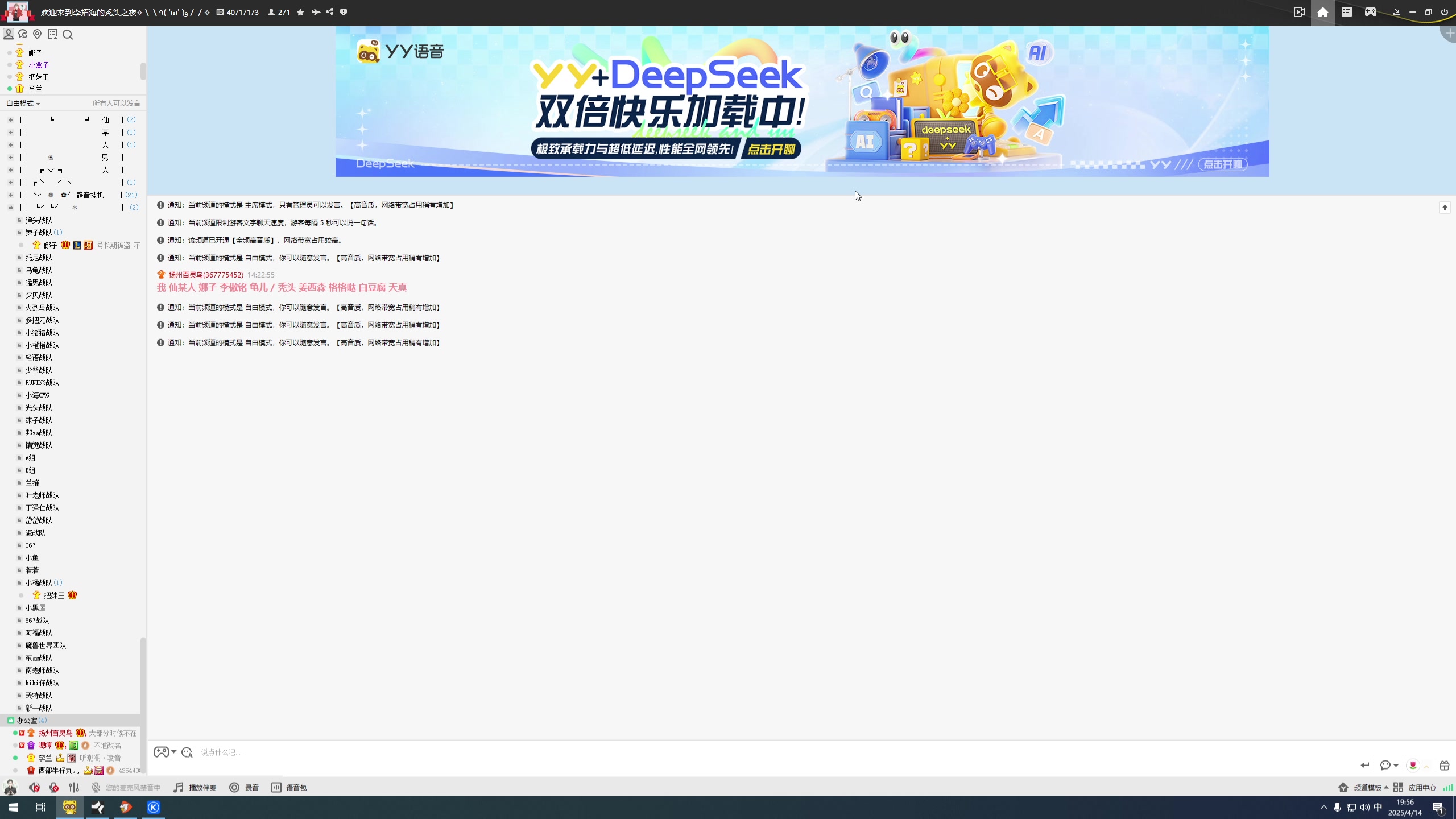The image size is (1456, 819).
Task: Expand the 静音挂机 channel group
Action: 10,195
